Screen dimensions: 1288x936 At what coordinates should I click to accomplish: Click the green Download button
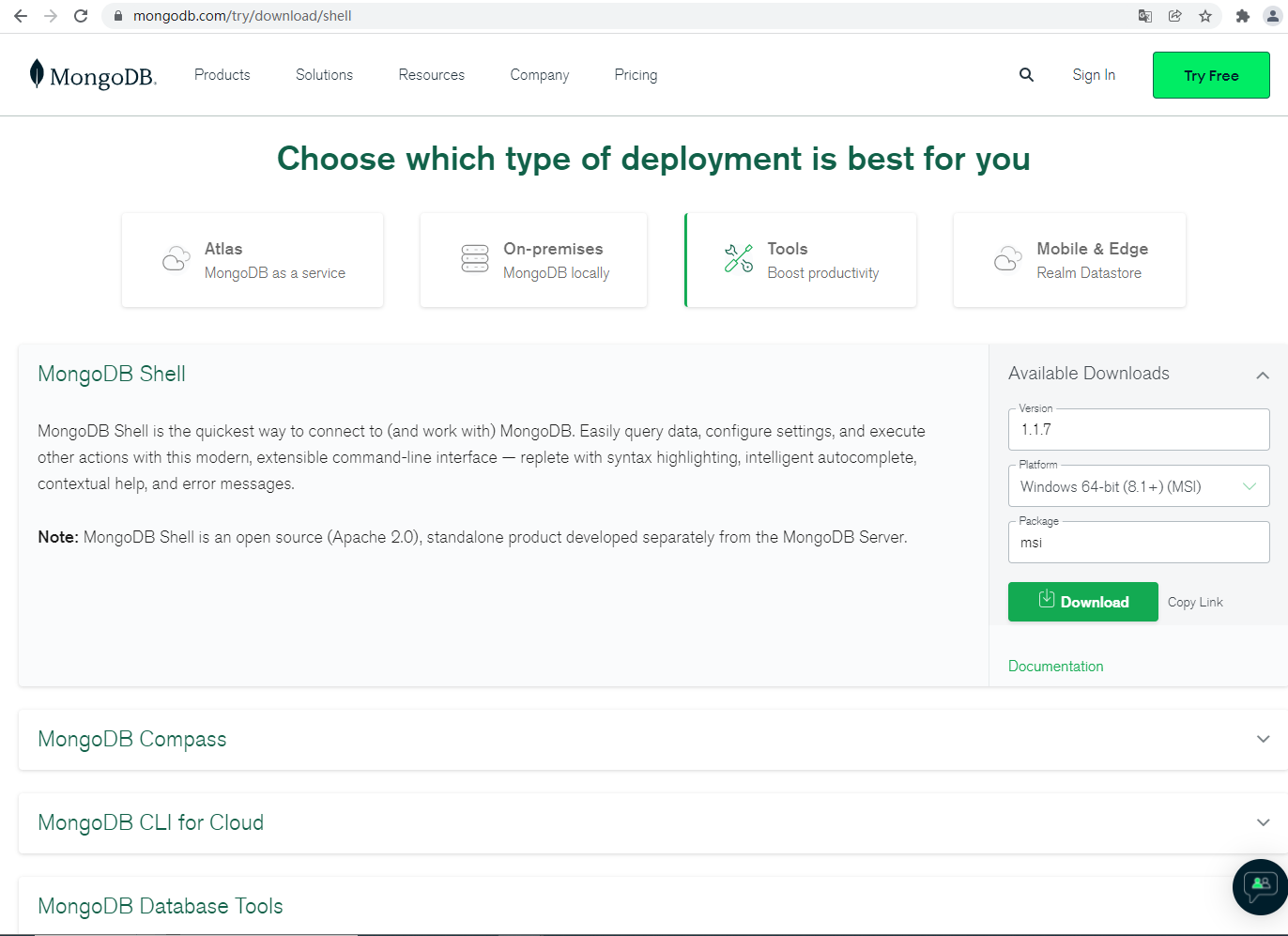tap(1083, 602)
